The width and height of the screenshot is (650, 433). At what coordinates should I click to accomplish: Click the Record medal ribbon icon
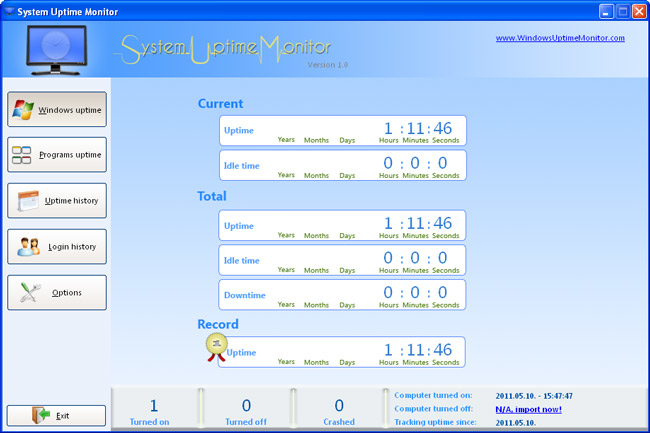point(216,347)
